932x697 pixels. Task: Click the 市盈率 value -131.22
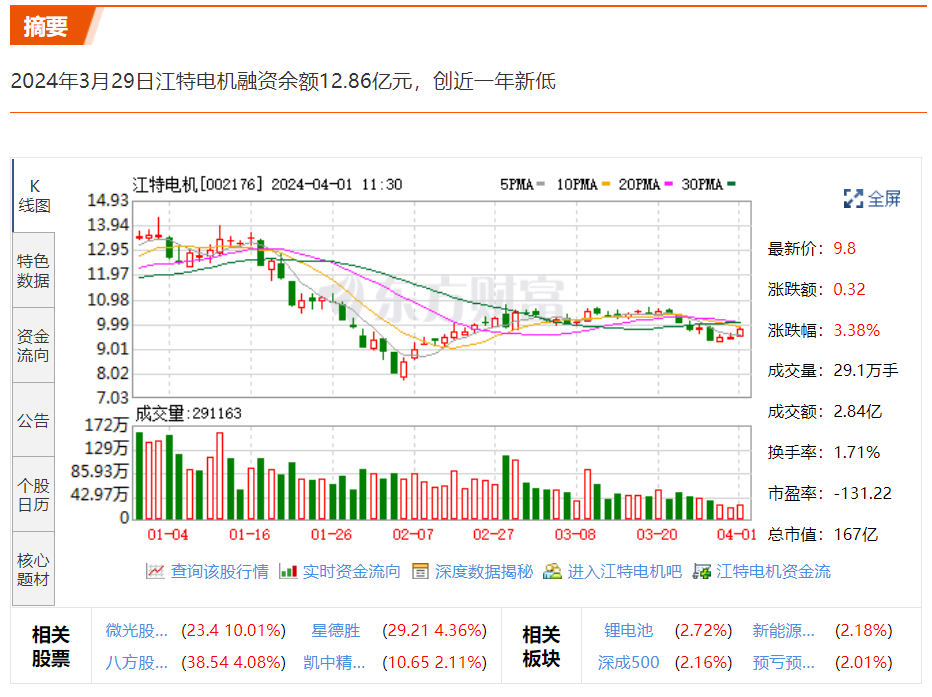pos(862,493)
